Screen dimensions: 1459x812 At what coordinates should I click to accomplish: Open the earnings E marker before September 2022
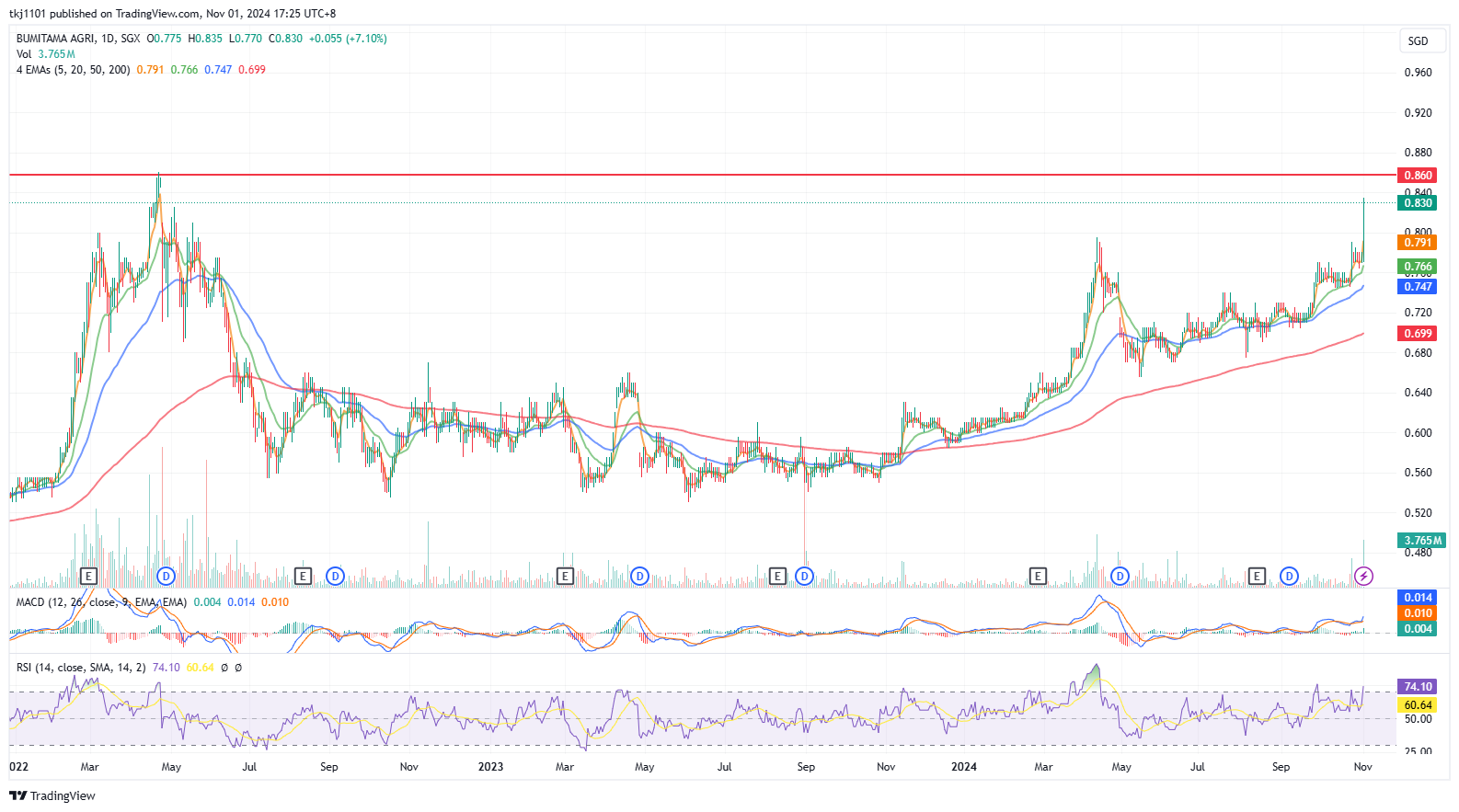[x=303, y=577]
